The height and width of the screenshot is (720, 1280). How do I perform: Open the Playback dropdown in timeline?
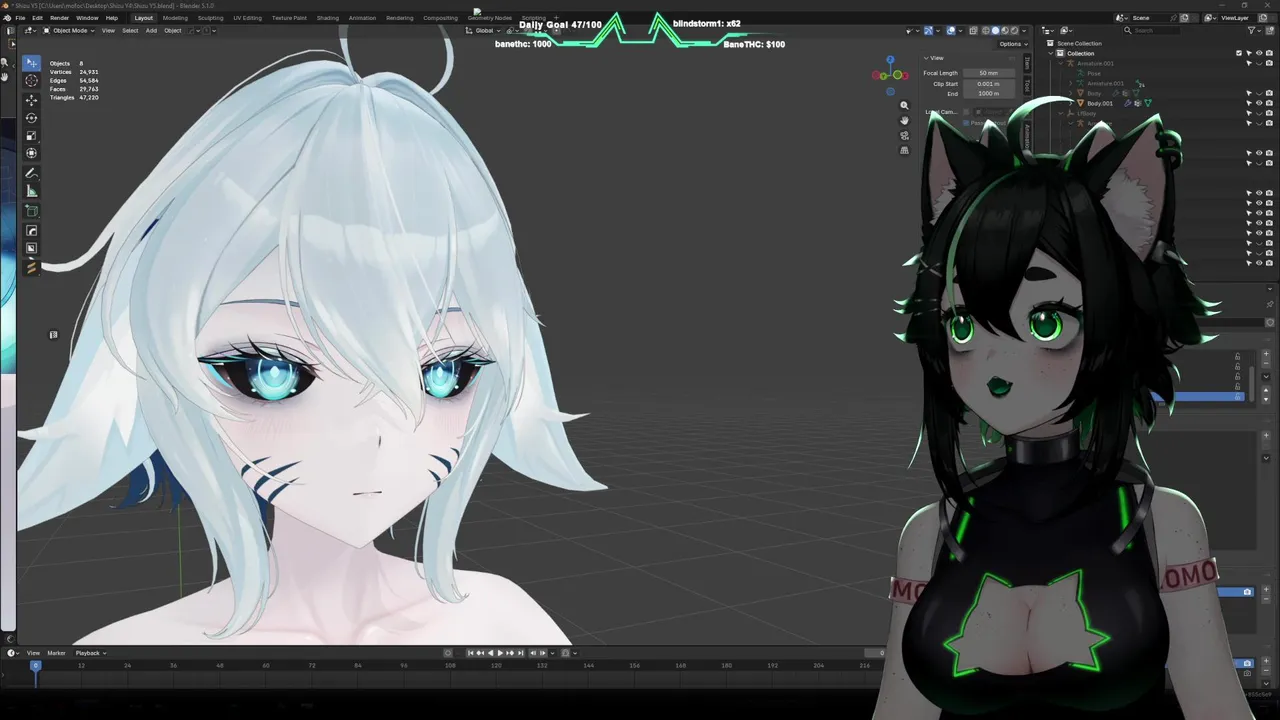tap(91, 653)
